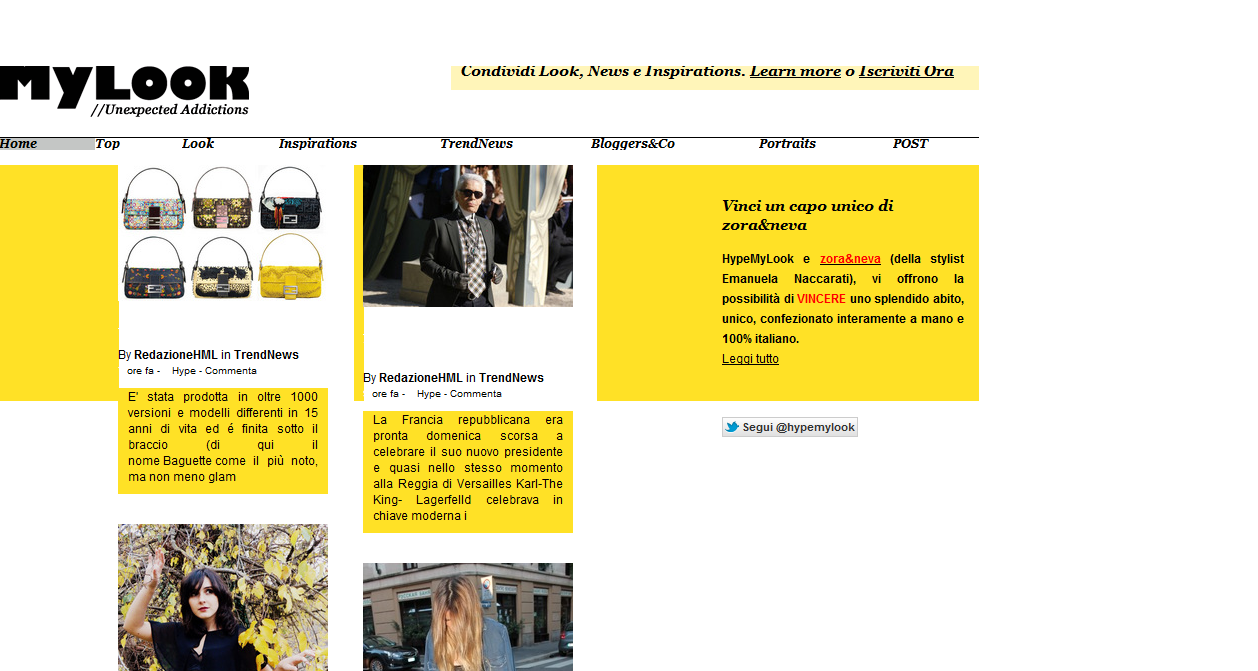Go to the Top menu section
Viewport: 1258px width, 671px height.
[108, 144]
